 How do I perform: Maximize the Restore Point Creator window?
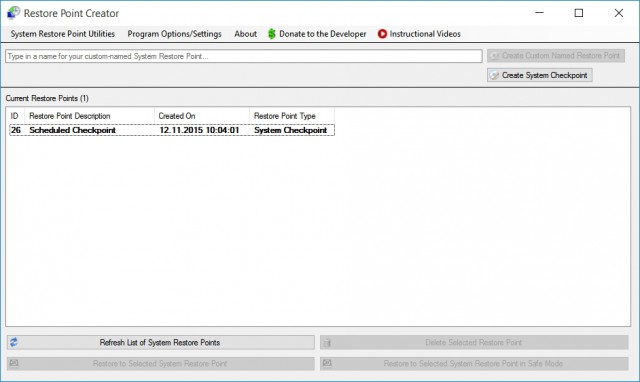(x=579, y=13)
